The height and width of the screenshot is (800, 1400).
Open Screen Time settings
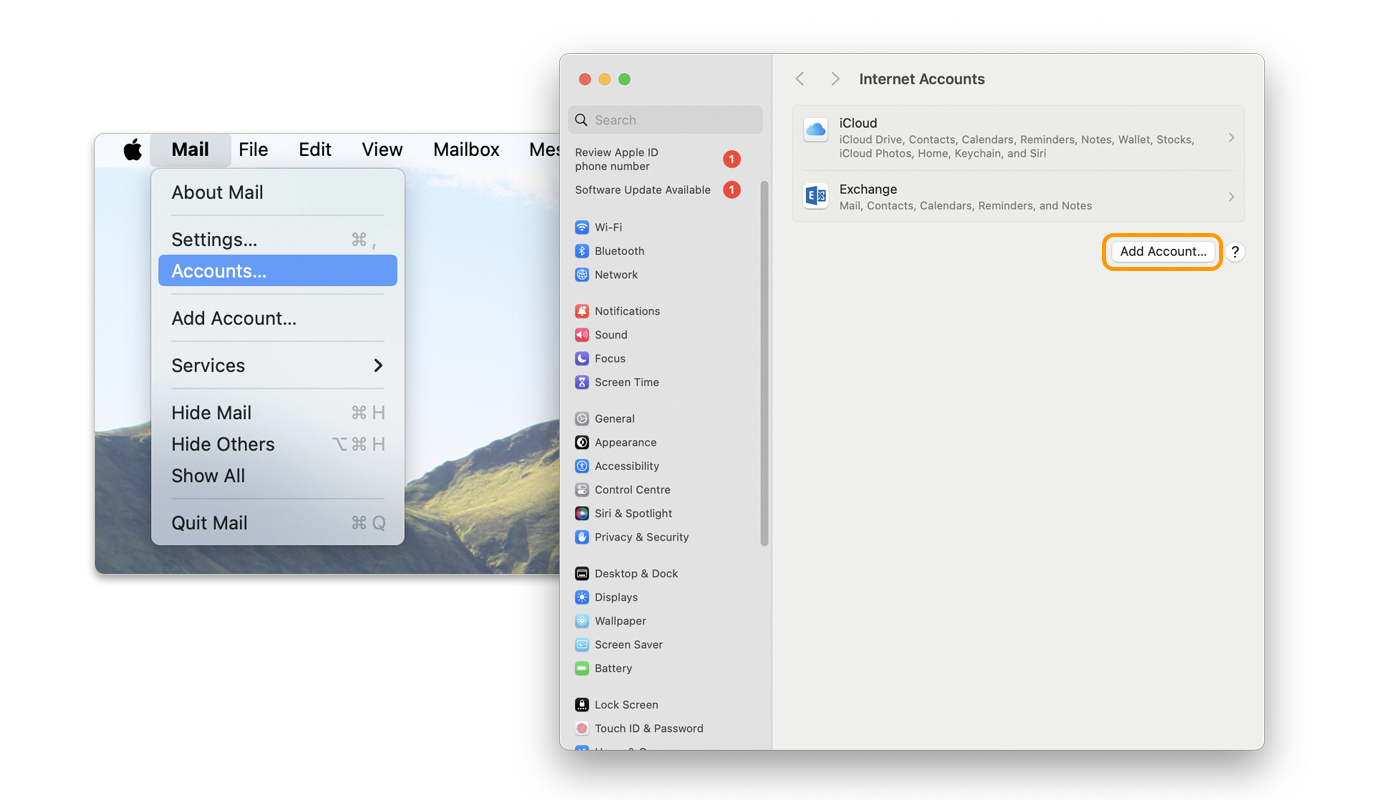coord(625,382)
